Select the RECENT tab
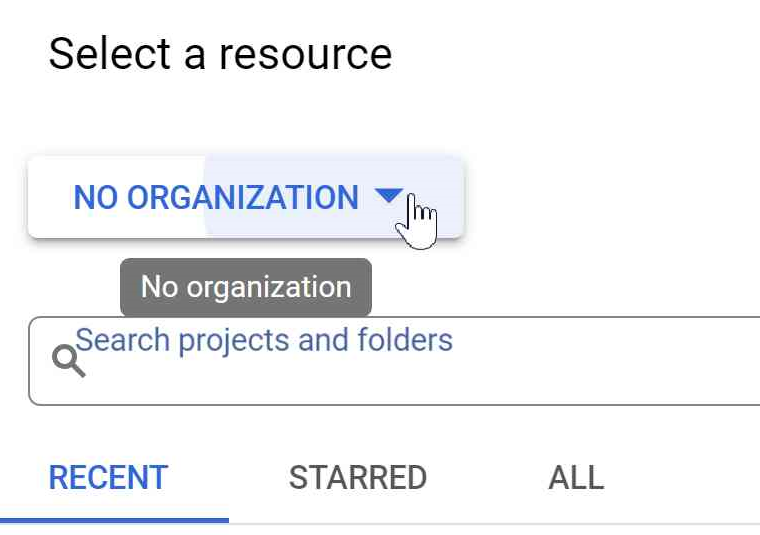Screen dimensions: 760x535 point(108,478)
